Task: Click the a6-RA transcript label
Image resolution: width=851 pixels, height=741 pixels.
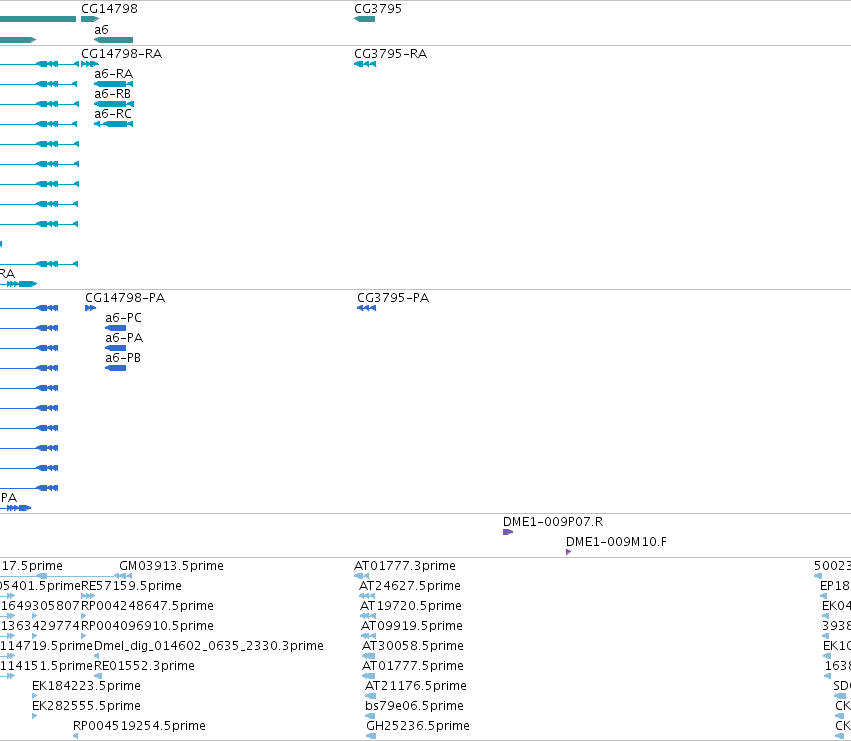Action: pos(113,74)
